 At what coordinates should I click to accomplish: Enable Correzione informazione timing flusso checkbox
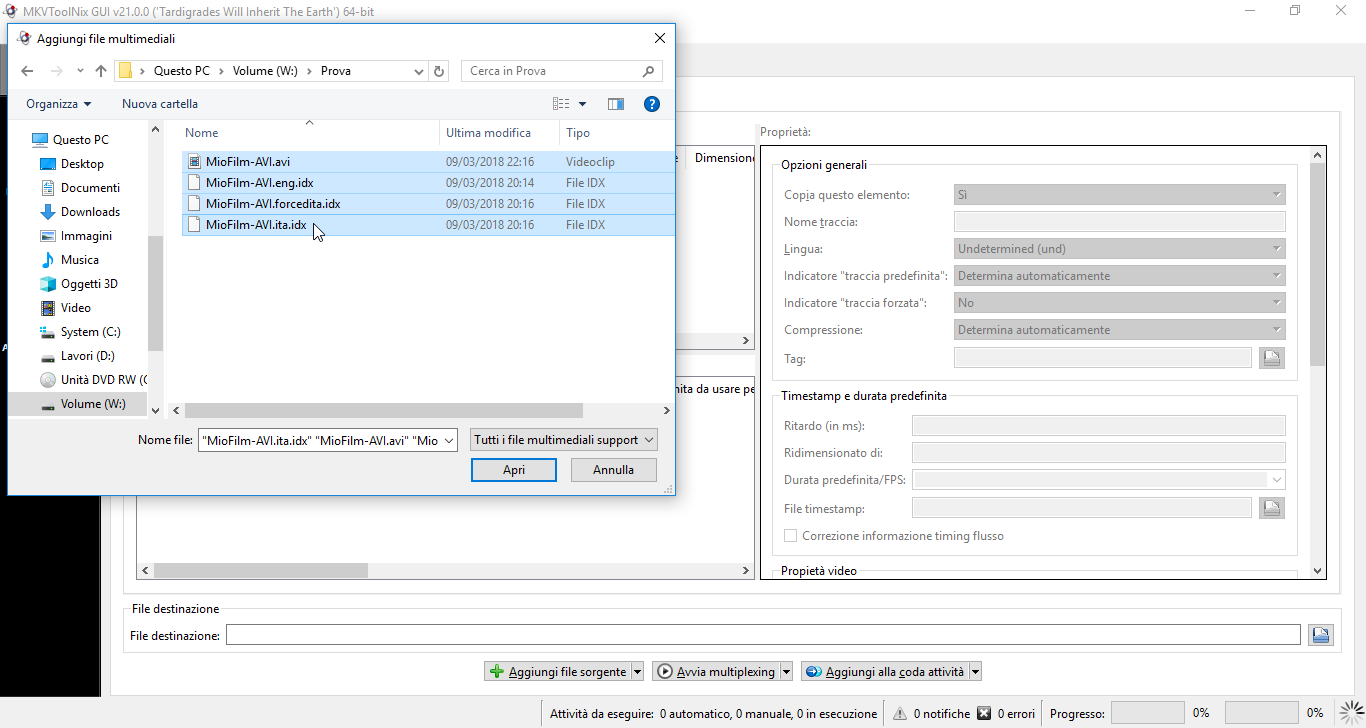tap(791, 536)
